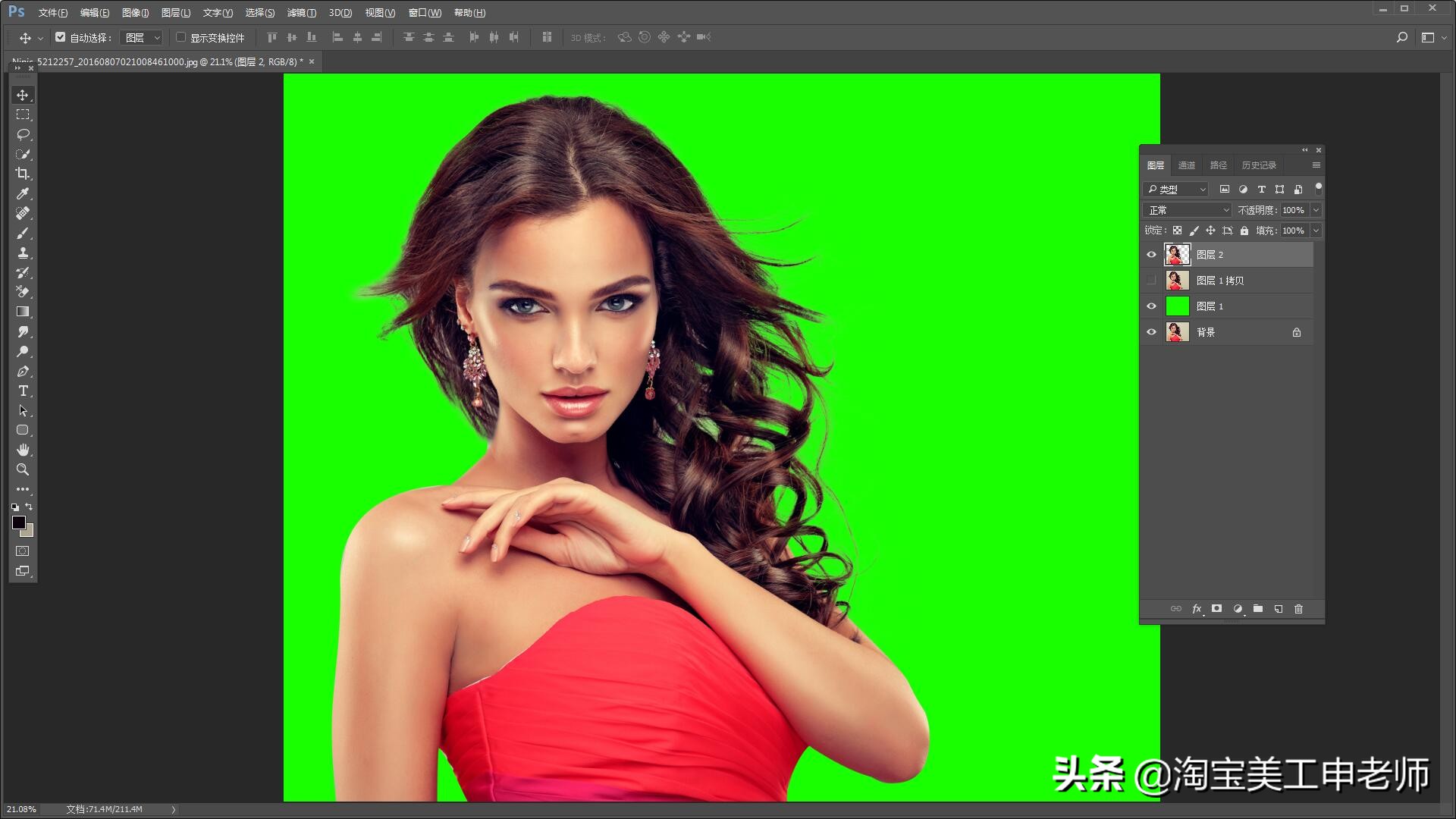1456x819 pixels.
Task: Select the Zoom tool in toolbar
Action: tap(23, 469)
